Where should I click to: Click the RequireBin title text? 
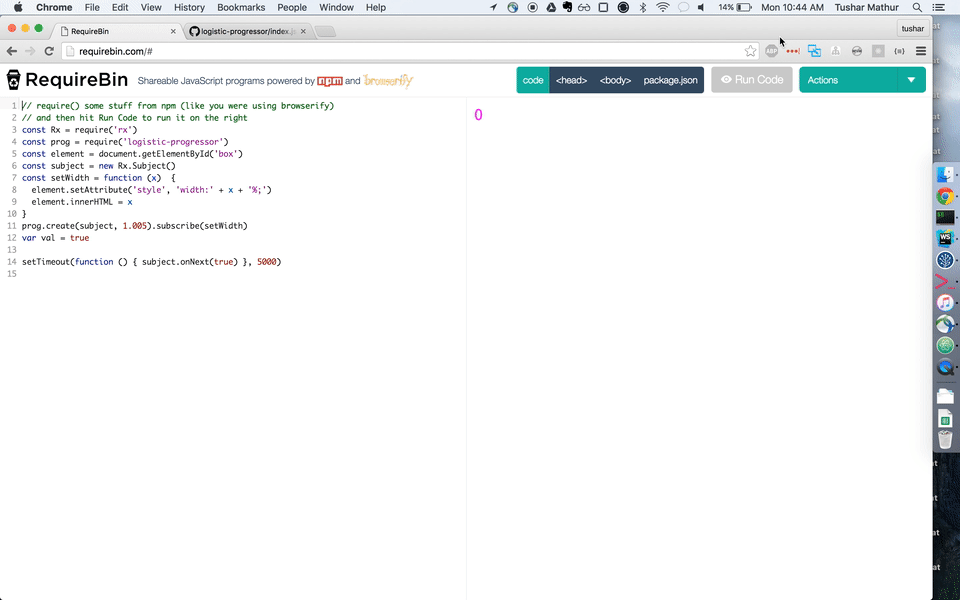[77, 80]
